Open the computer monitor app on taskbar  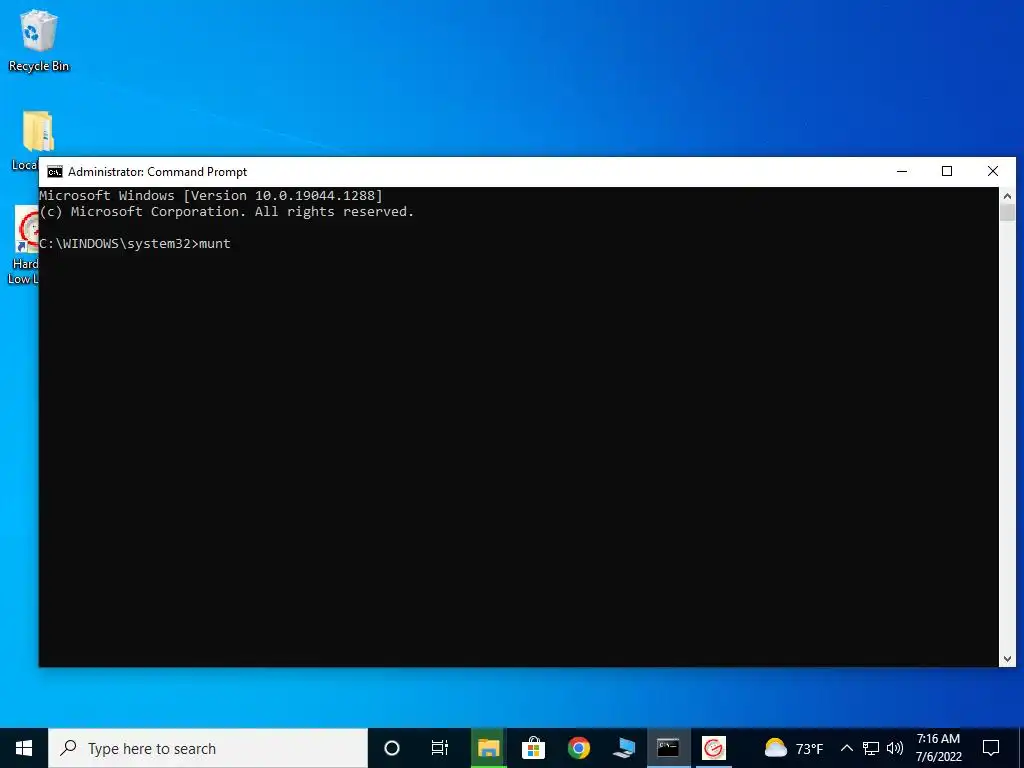point(624,748)
